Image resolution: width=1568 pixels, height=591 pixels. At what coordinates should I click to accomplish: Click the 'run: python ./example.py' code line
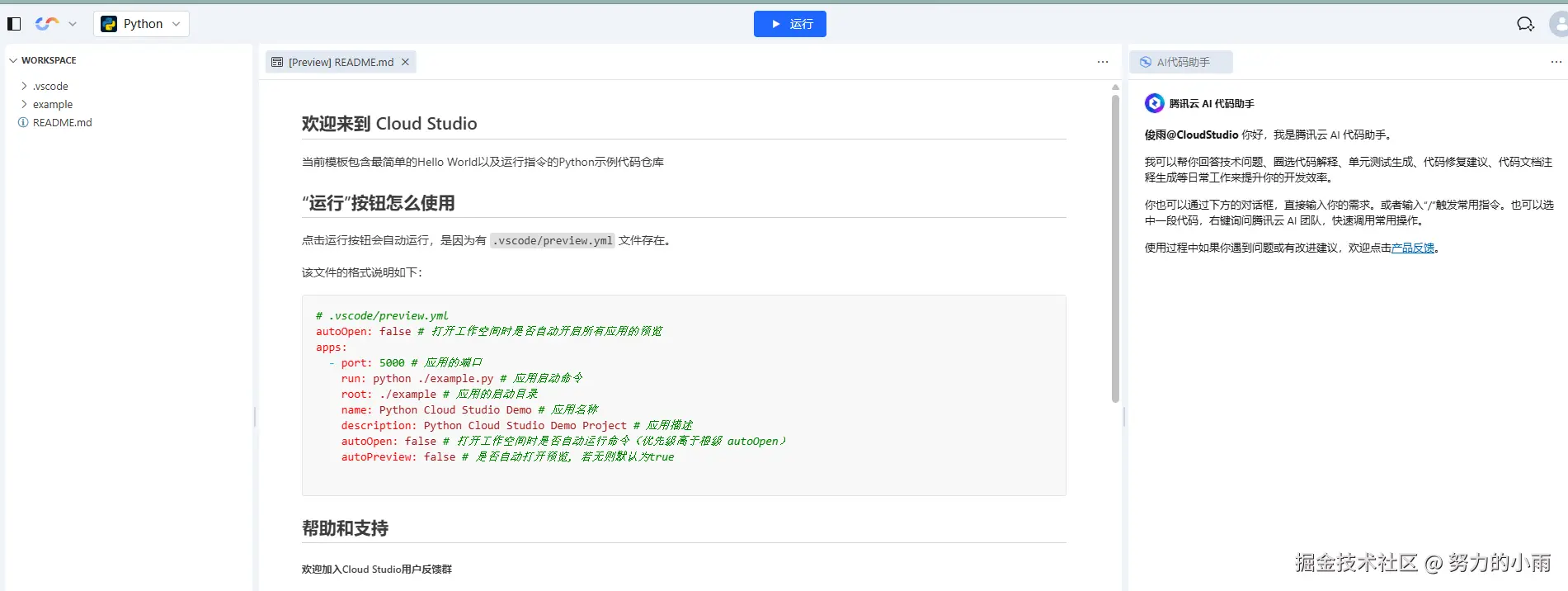click(462, 378)
